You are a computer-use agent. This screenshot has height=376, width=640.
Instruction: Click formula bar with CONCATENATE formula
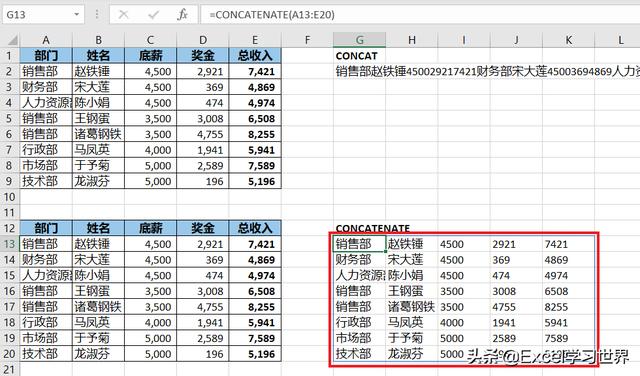click(x=420, y=15)
